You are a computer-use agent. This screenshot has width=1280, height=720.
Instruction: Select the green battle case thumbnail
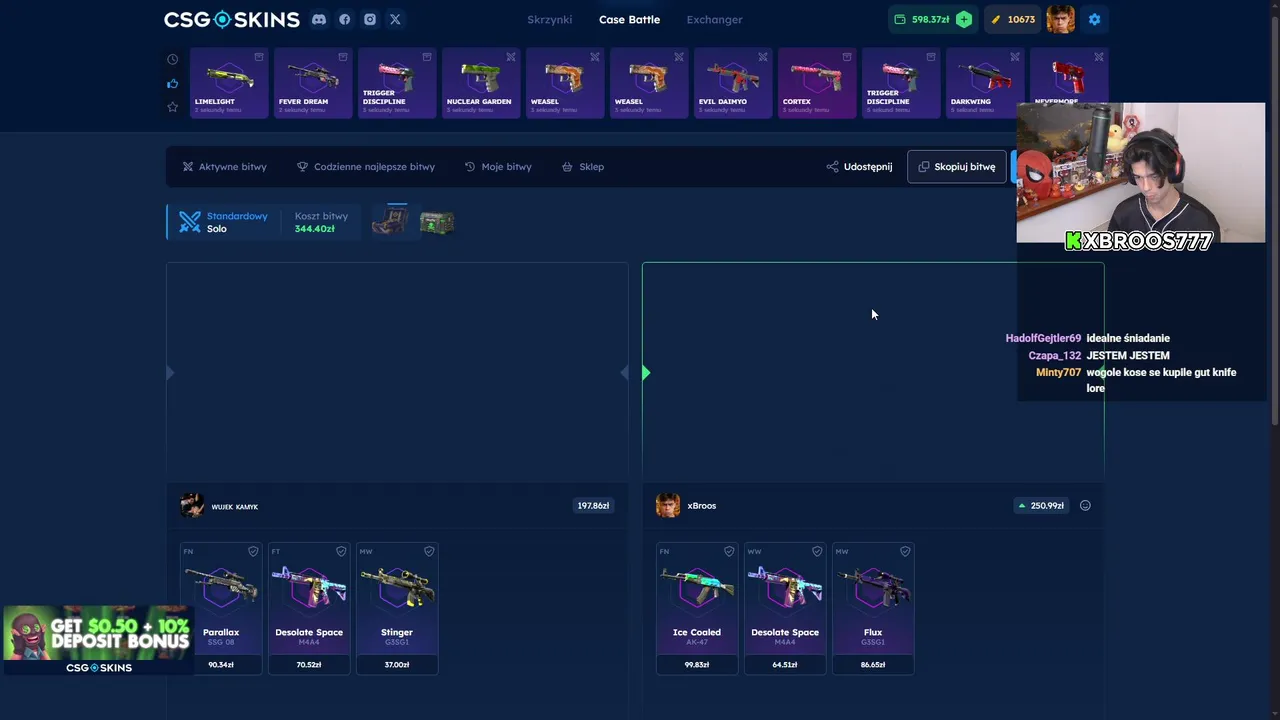tap(437, 222)
